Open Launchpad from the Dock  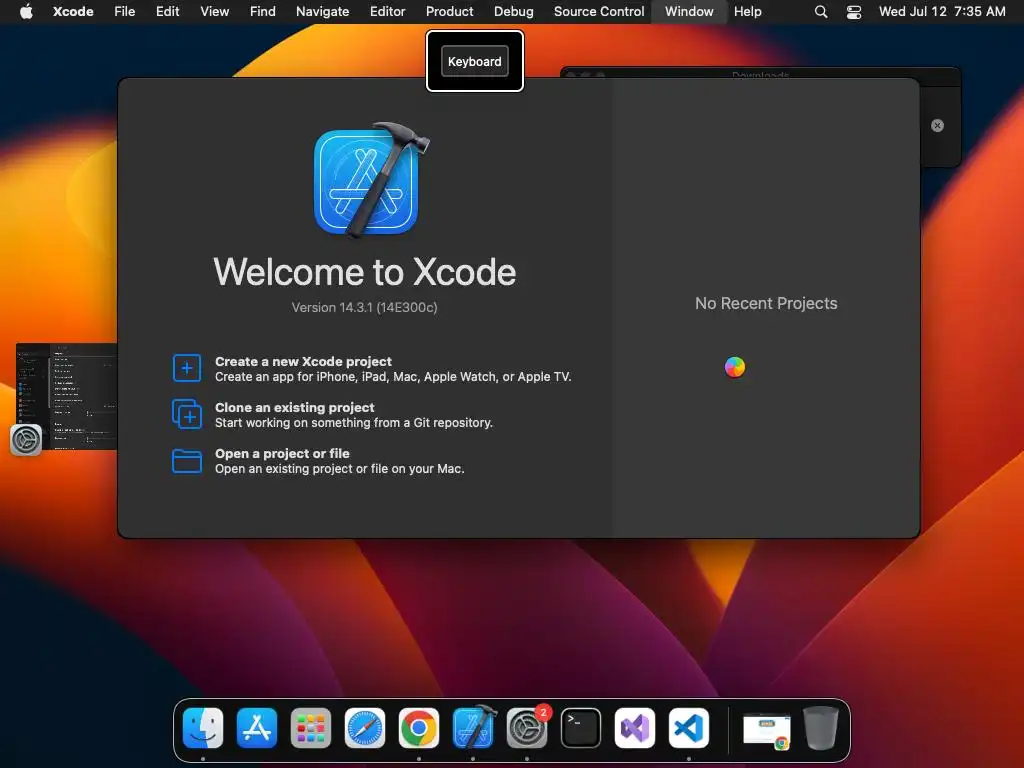(311, 728)
